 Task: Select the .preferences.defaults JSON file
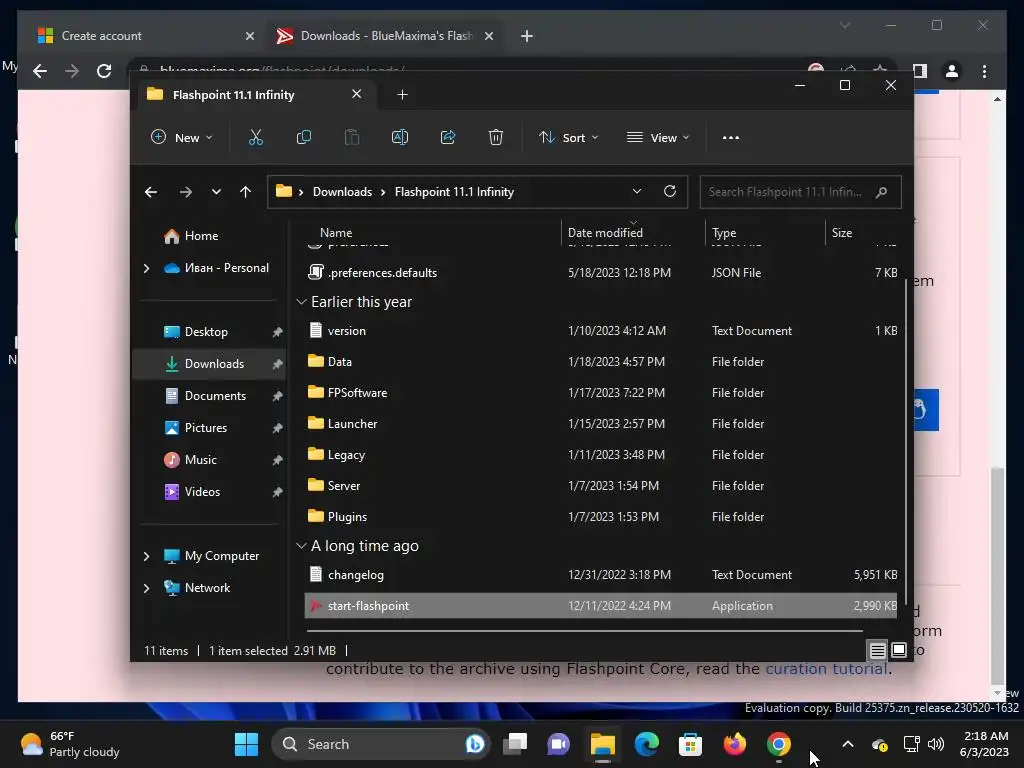(x=601, y=273)
